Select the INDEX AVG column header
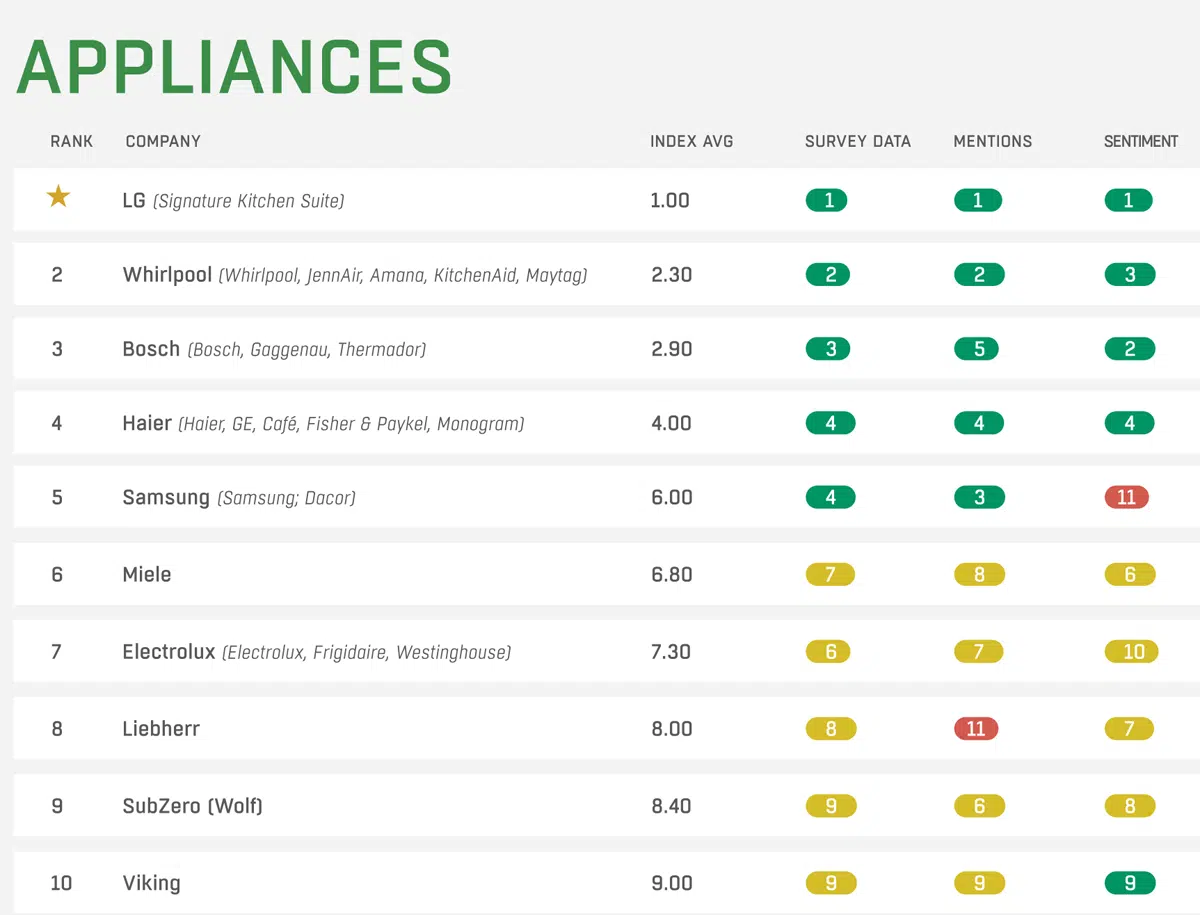 tap(691, 141)
